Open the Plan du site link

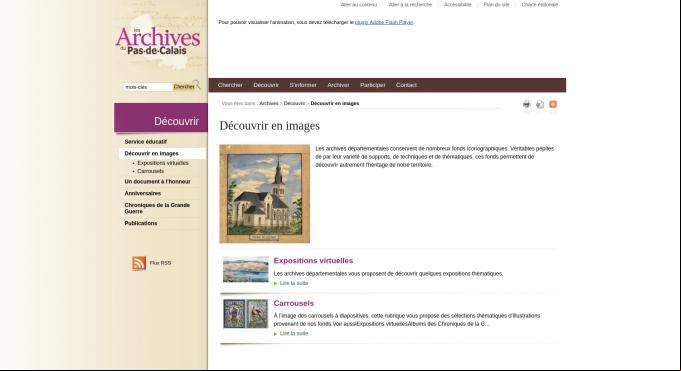[496, 5]
